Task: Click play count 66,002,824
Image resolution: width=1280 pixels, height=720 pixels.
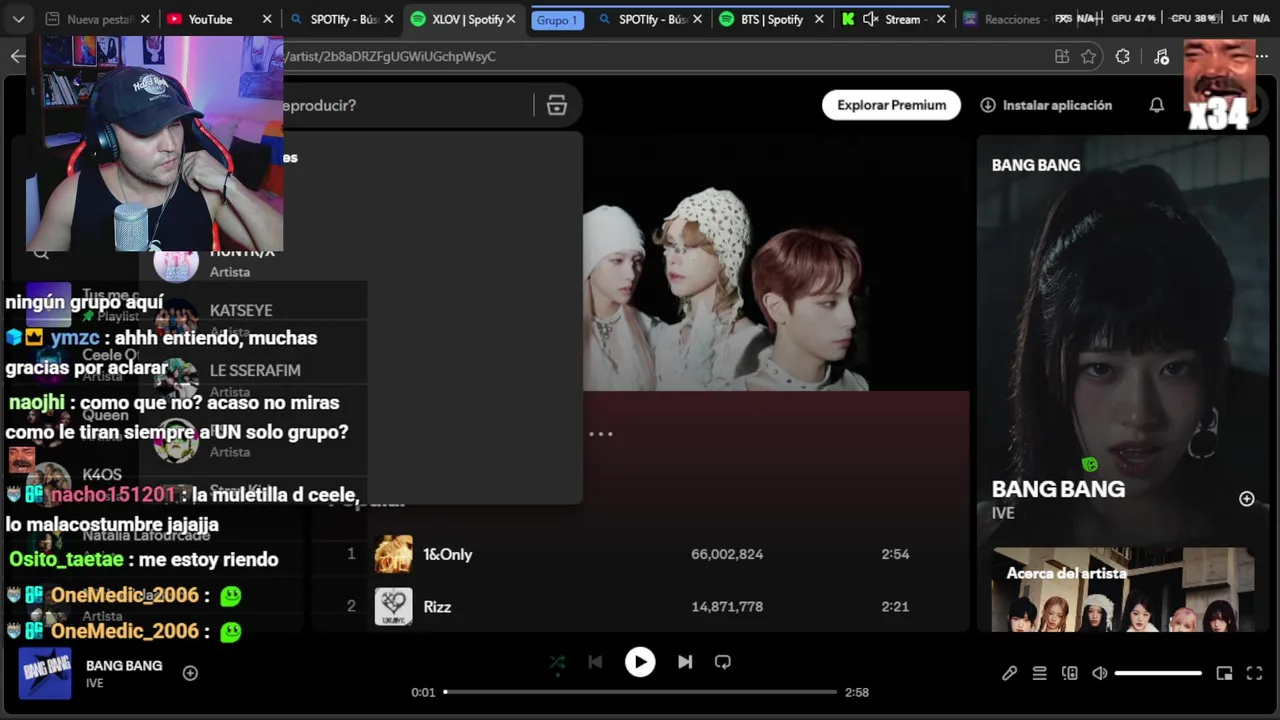Action: click(727, 554)
